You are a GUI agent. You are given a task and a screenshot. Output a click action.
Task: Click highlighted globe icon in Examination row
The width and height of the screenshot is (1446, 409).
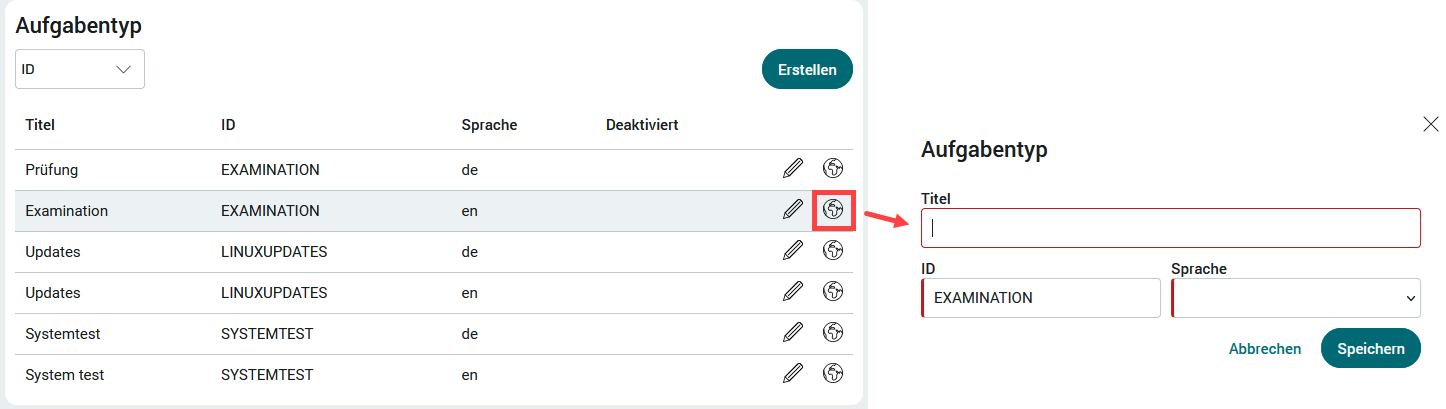833,209
